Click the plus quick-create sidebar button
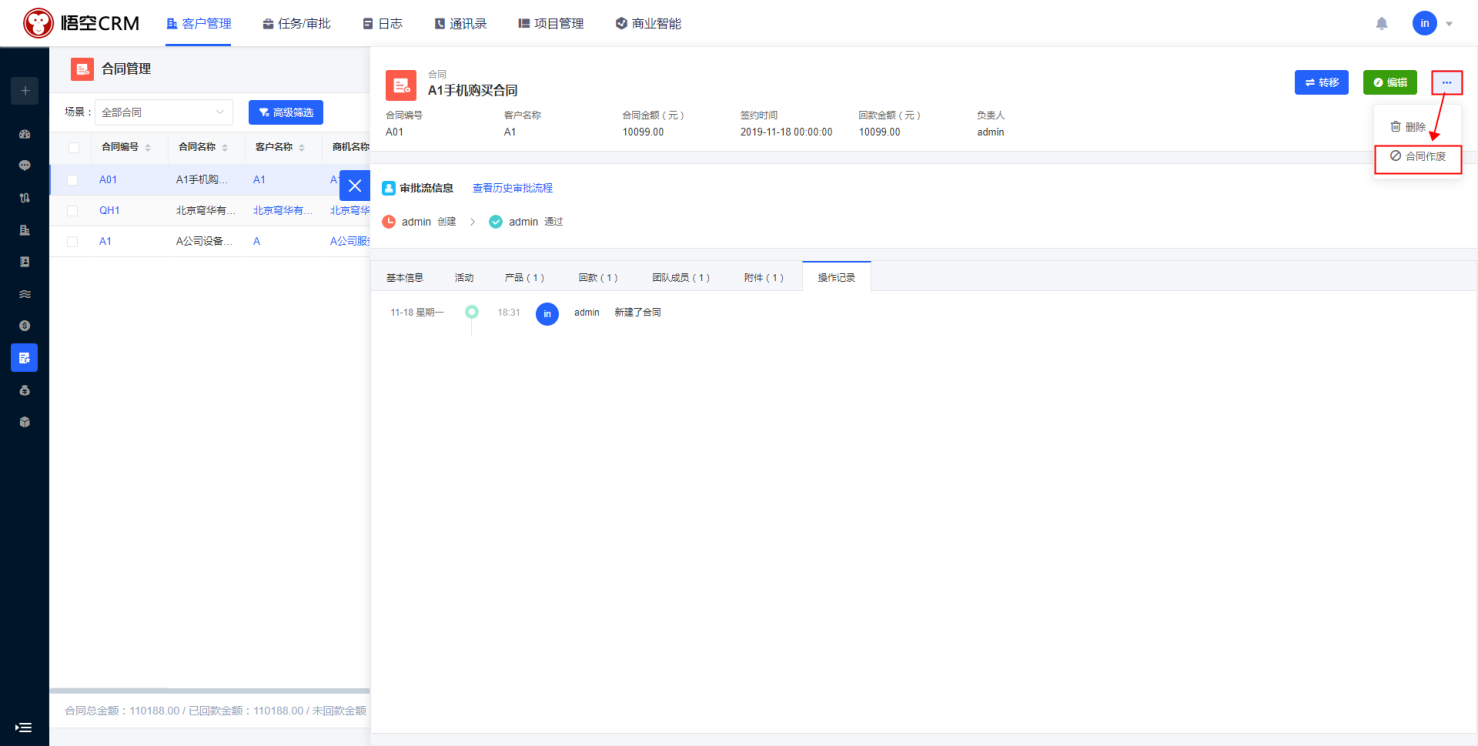Viewport: 1478px width, 746px height. tap(24, 91)
